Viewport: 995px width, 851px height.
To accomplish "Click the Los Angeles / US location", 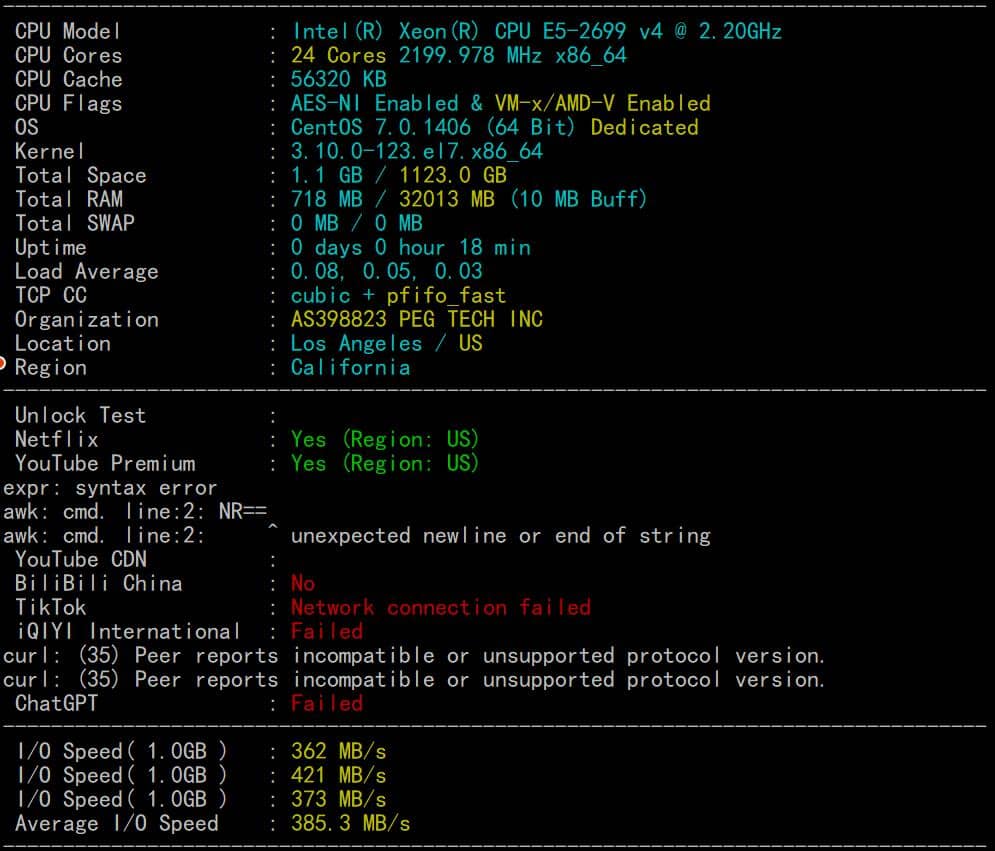I will (387, 343).
